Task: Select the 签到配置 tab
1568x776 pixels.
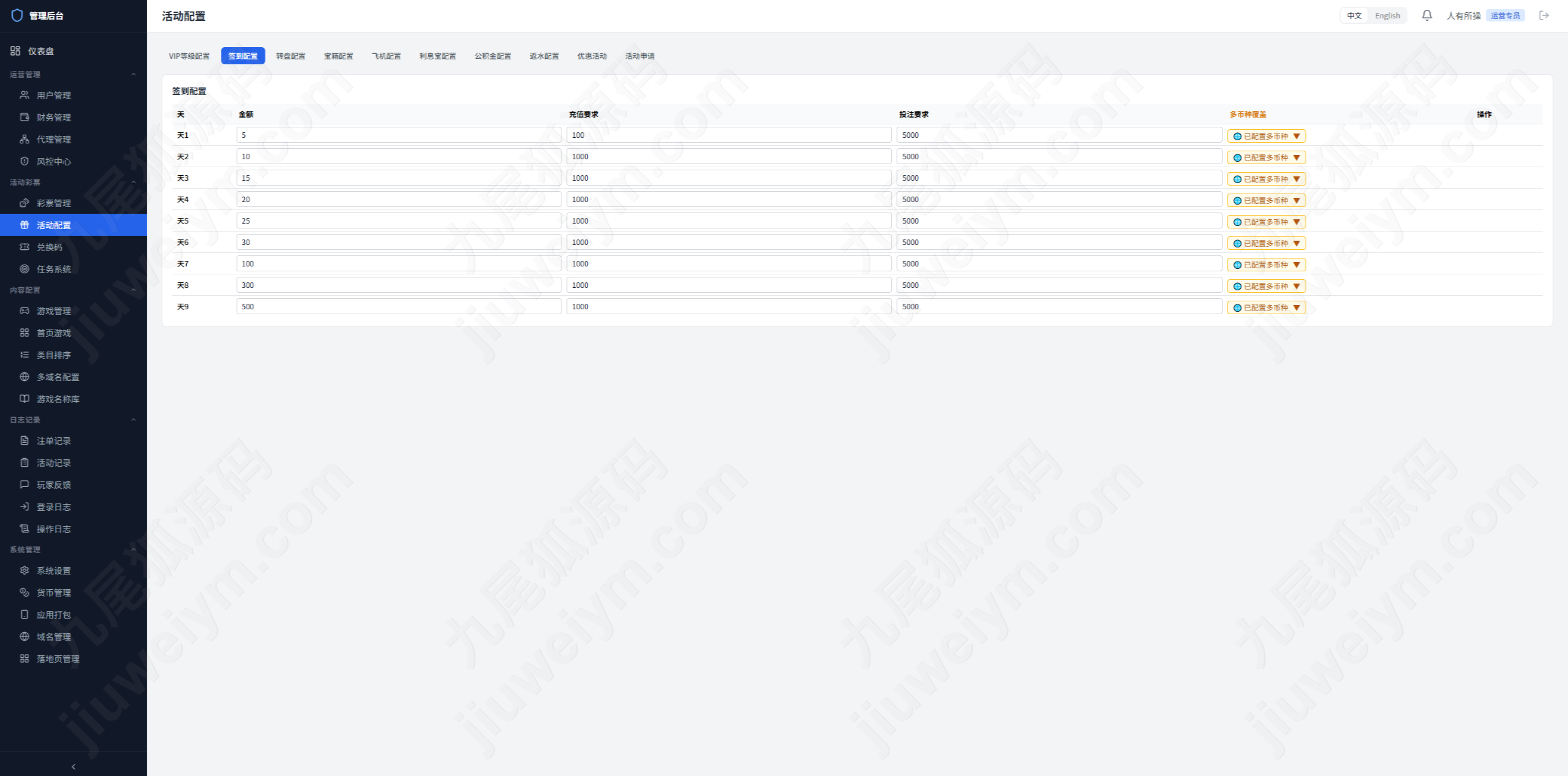Action: (x=243, y=56)
